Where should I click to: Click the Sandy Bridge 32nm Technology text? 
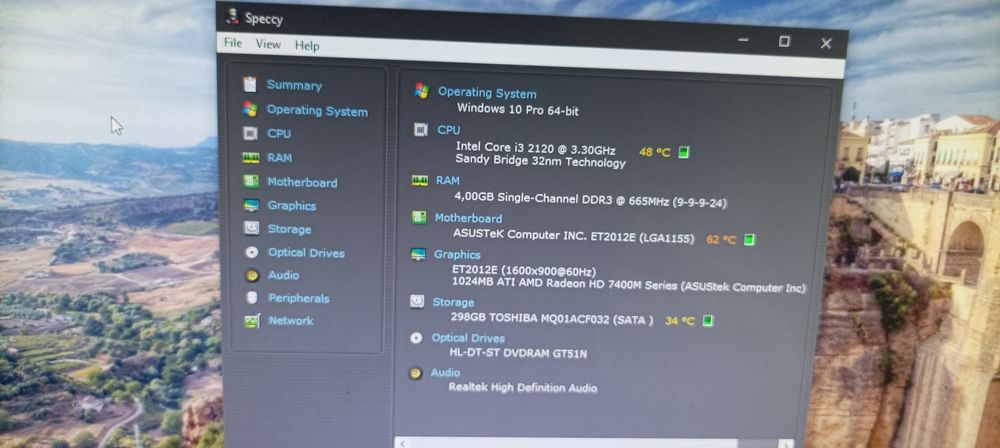[x=540, y=161]
